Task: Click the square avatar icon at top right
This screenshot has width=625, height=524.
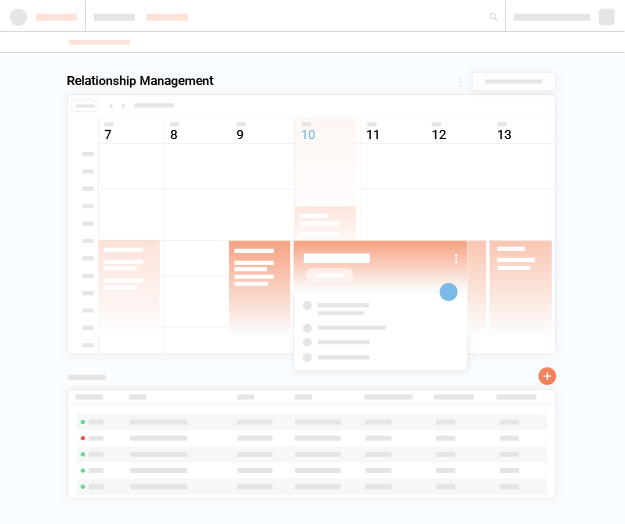Action: [606, 17]
